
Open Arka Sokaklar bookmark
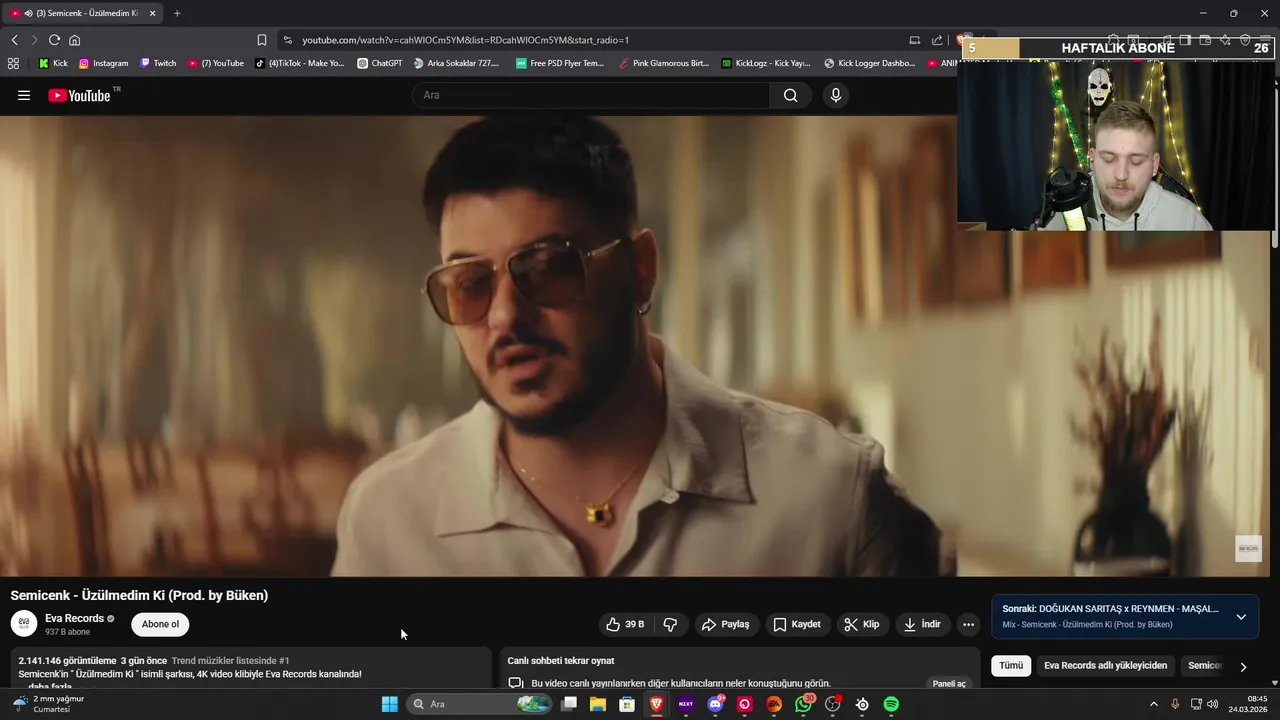click(455, 63)
